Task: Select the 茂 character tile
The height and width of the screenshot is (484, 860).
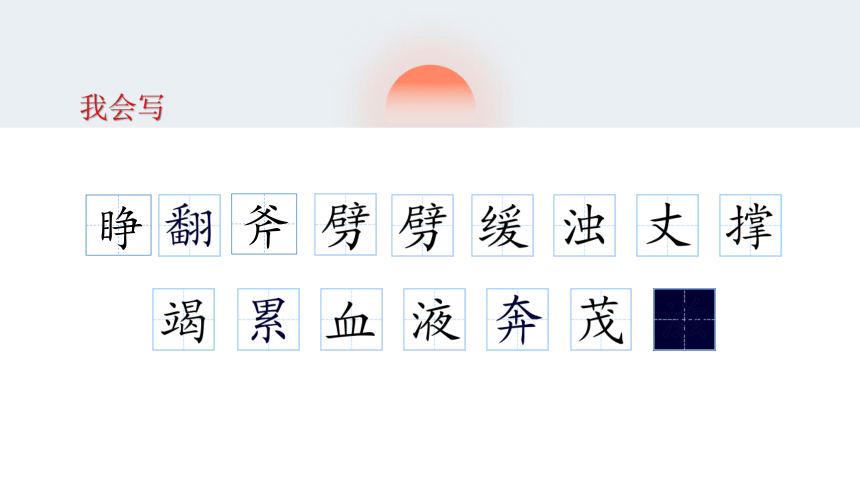Action: 601,319
